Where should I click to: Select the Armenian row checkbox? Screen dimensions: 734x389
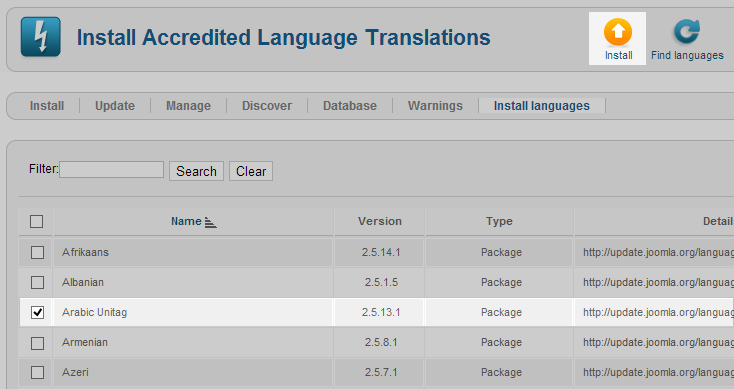pos(37,343)
